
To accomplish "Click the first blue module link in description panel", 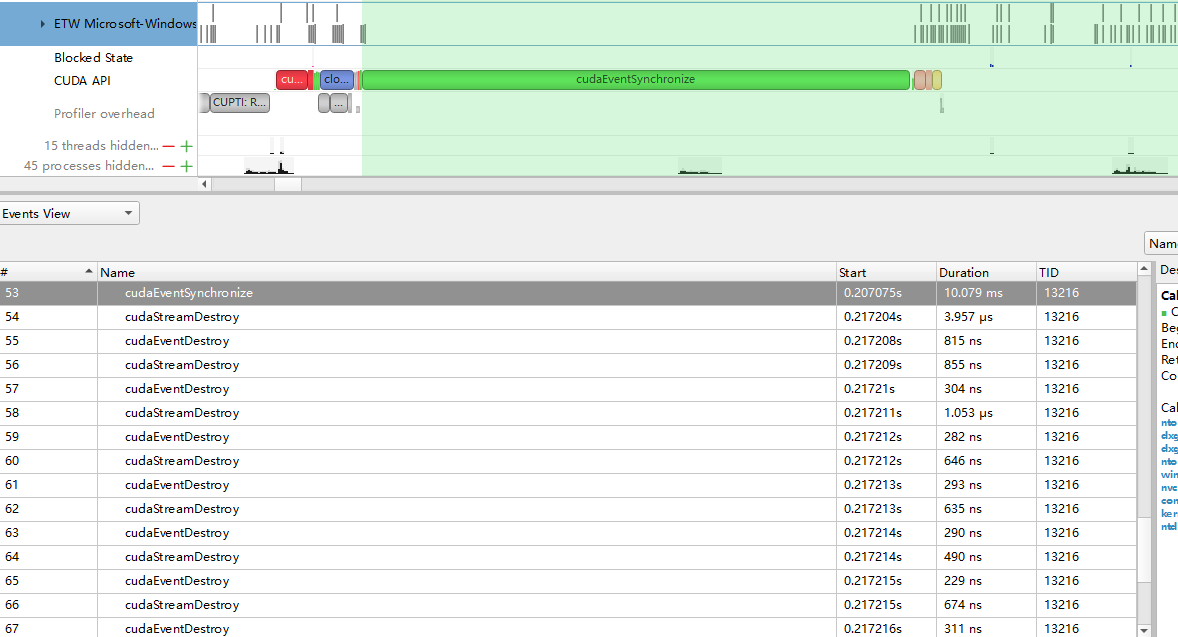I will (x=1168, y=422).
